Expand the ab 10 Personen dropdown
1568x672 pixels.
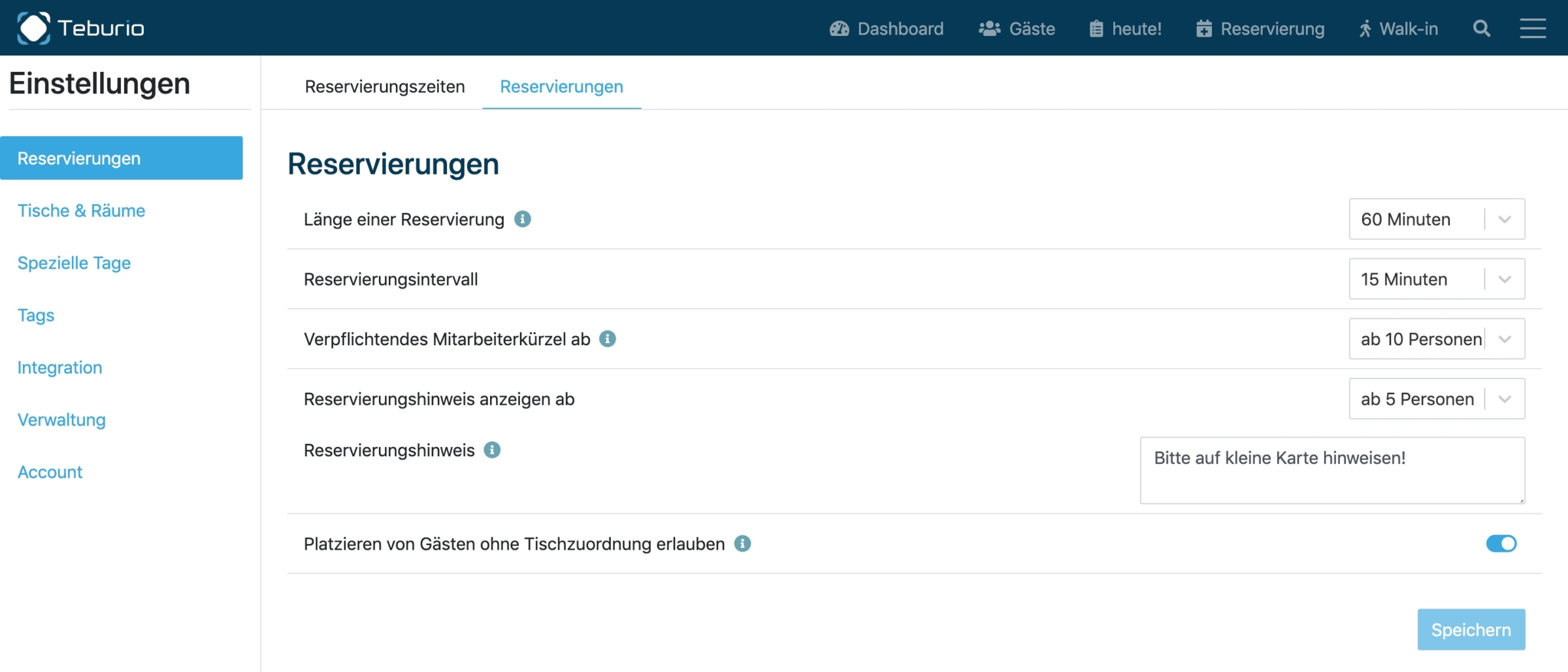point(1437,339)
